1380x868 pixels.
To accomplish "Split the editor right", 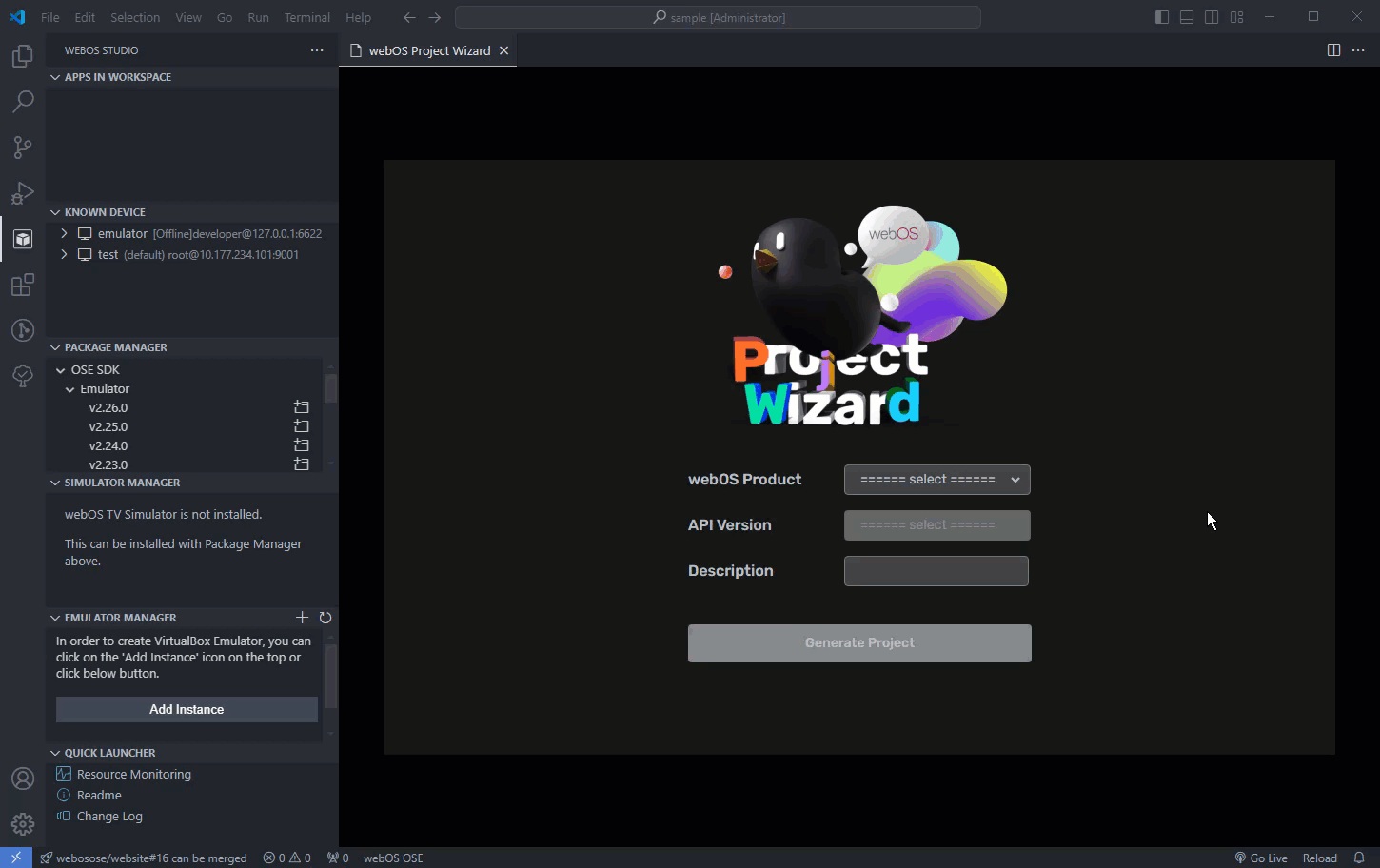I will point(1333,50).
